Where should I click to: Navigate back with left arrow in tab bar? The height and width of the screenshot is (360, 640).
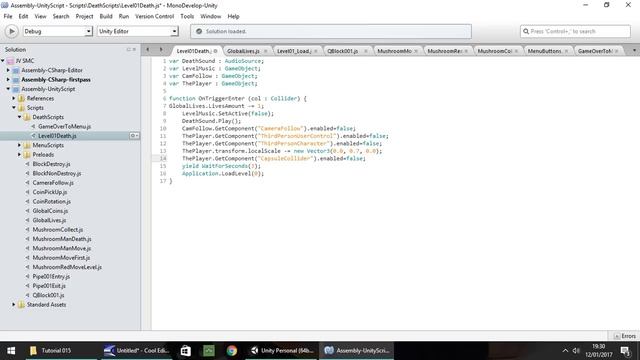coord(147,50)
